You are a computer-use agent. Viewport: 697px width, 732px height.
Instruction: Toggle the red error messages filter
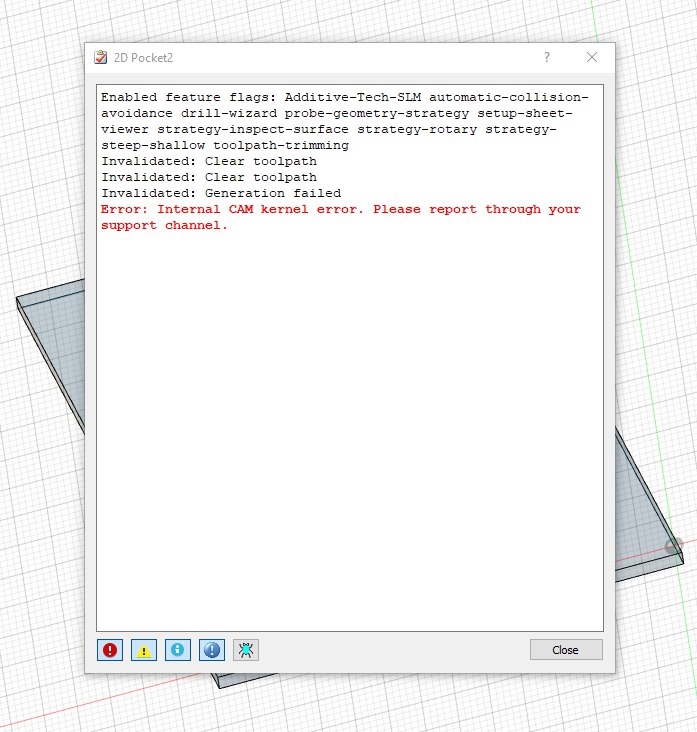[x=110, y=650]
